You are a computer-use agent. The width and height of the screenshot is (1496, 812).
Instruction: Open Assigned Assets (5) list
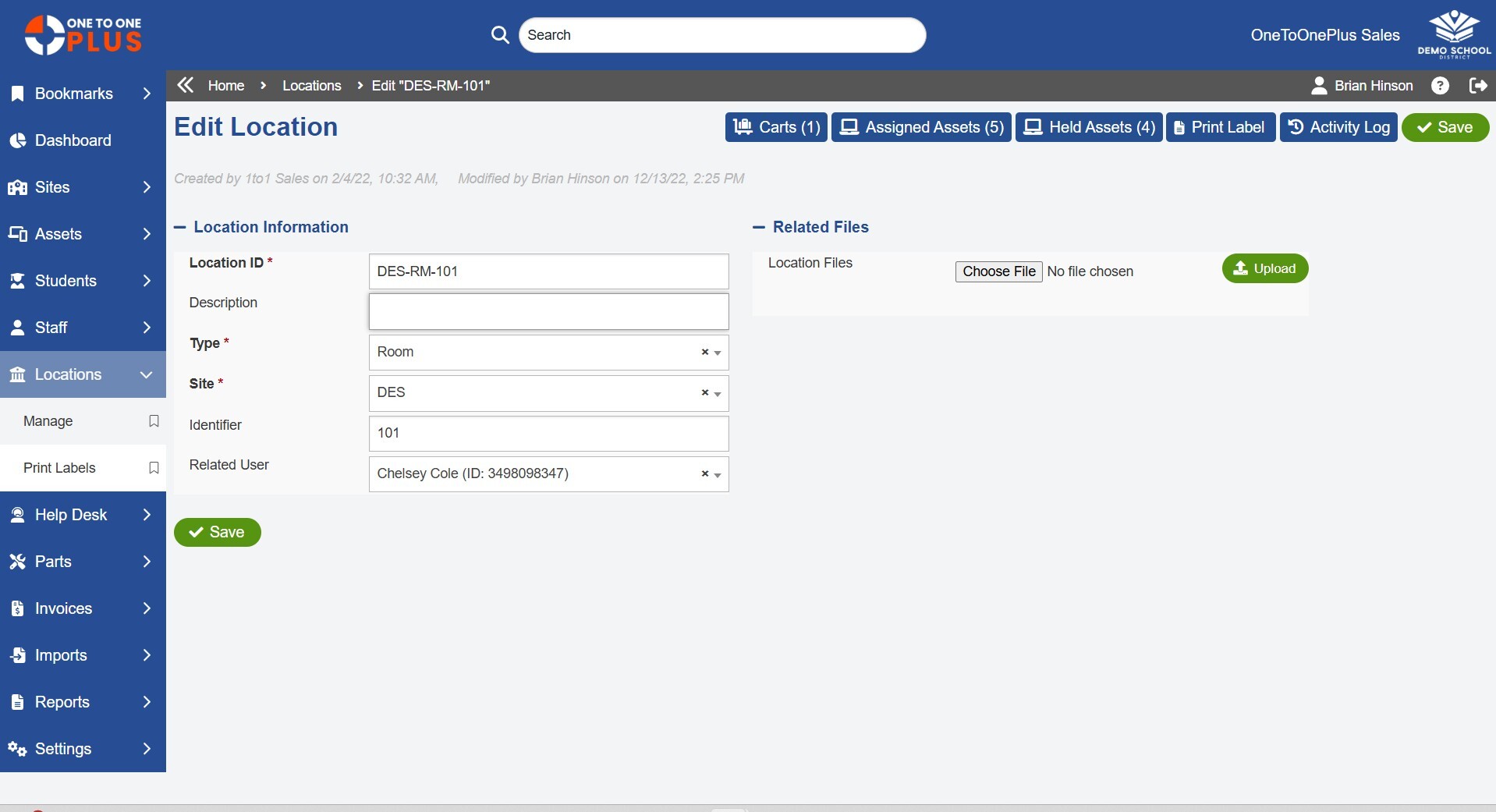pos(921,127)
